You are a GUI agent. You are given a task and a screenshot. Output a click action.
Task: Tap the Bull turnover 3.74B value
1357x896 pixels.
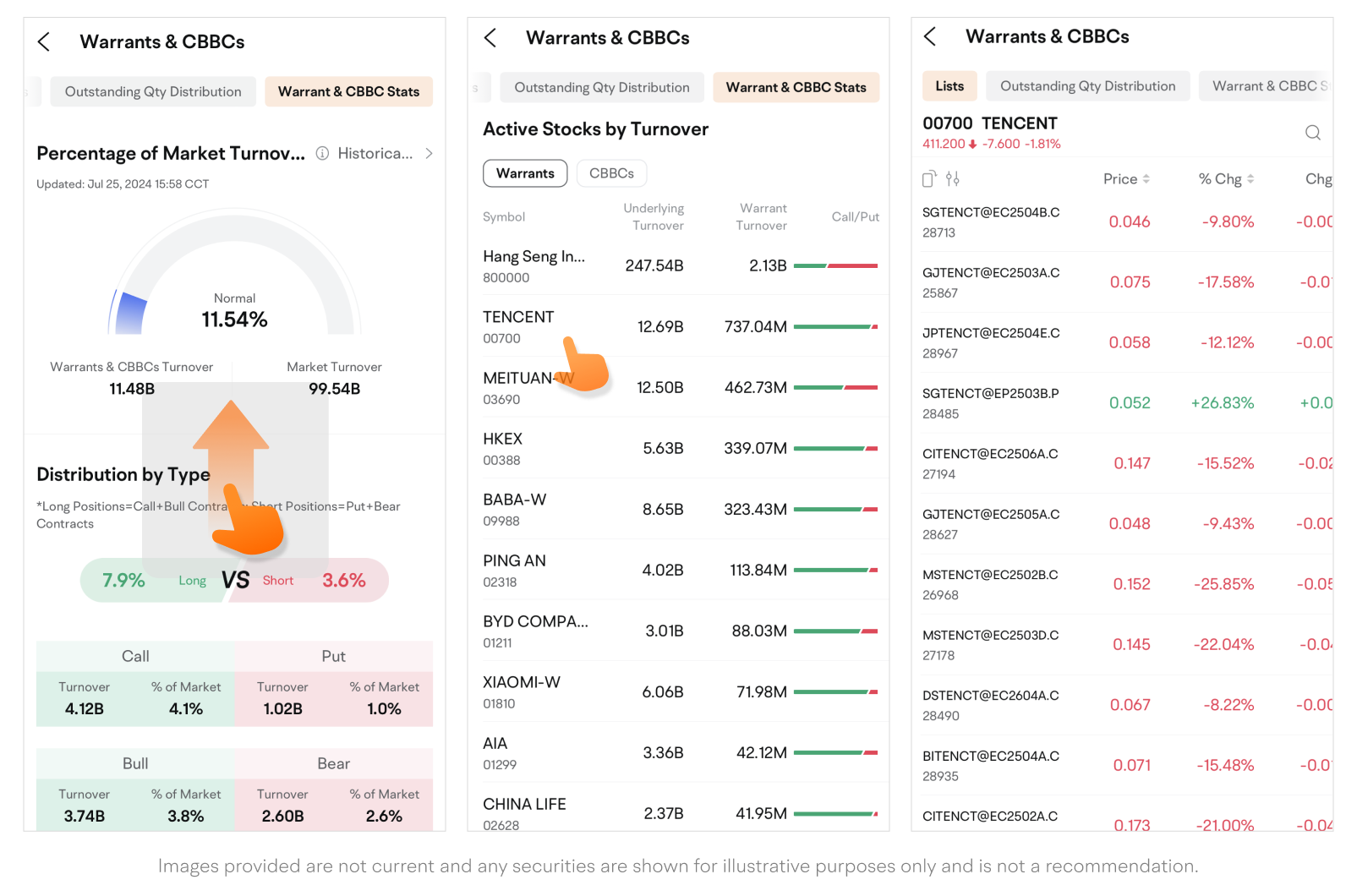[x=85, y=817]
